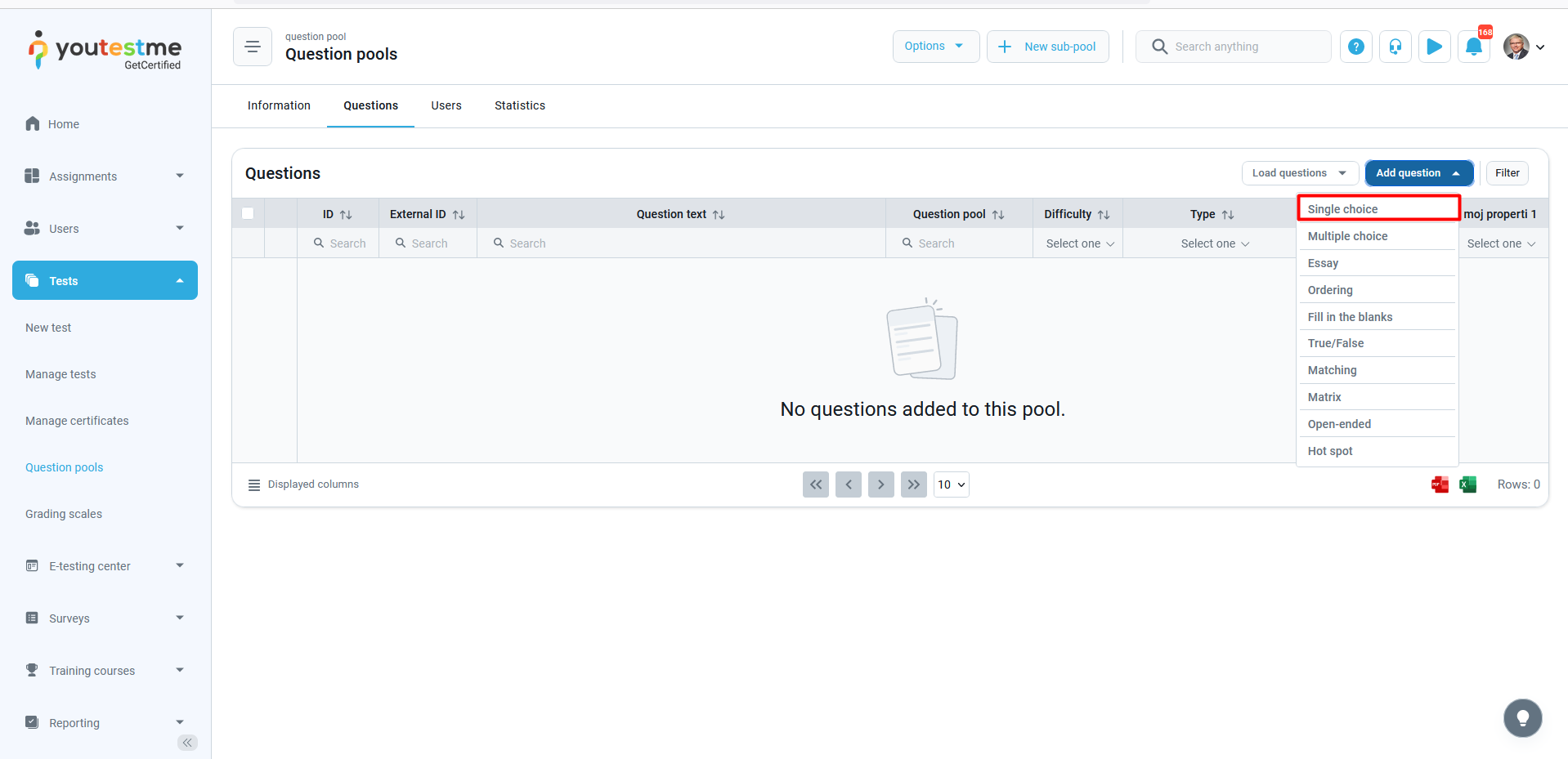This screenshot has width=1568, height=759.
Task: Collapse sidebar with double-chevron icon
Action: click(187, 743)
